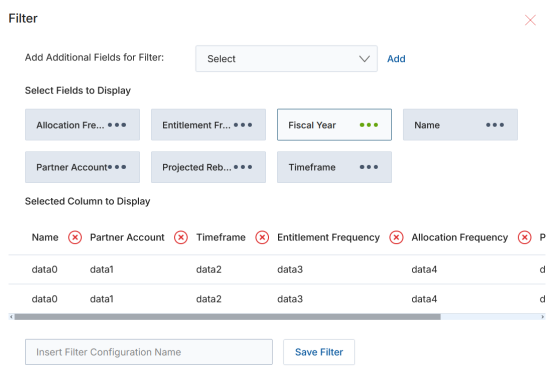Select the Projected Reb... field chip
This screenshot has height=376, width=551.
pyautogui.click(x=208, y=167)
